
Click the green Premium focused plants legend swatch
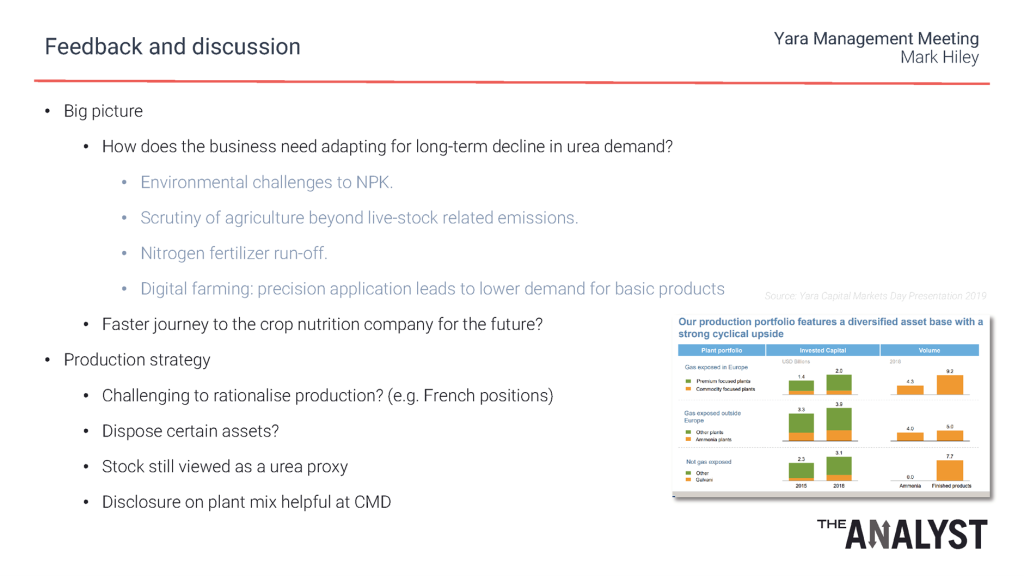[688, 381]
